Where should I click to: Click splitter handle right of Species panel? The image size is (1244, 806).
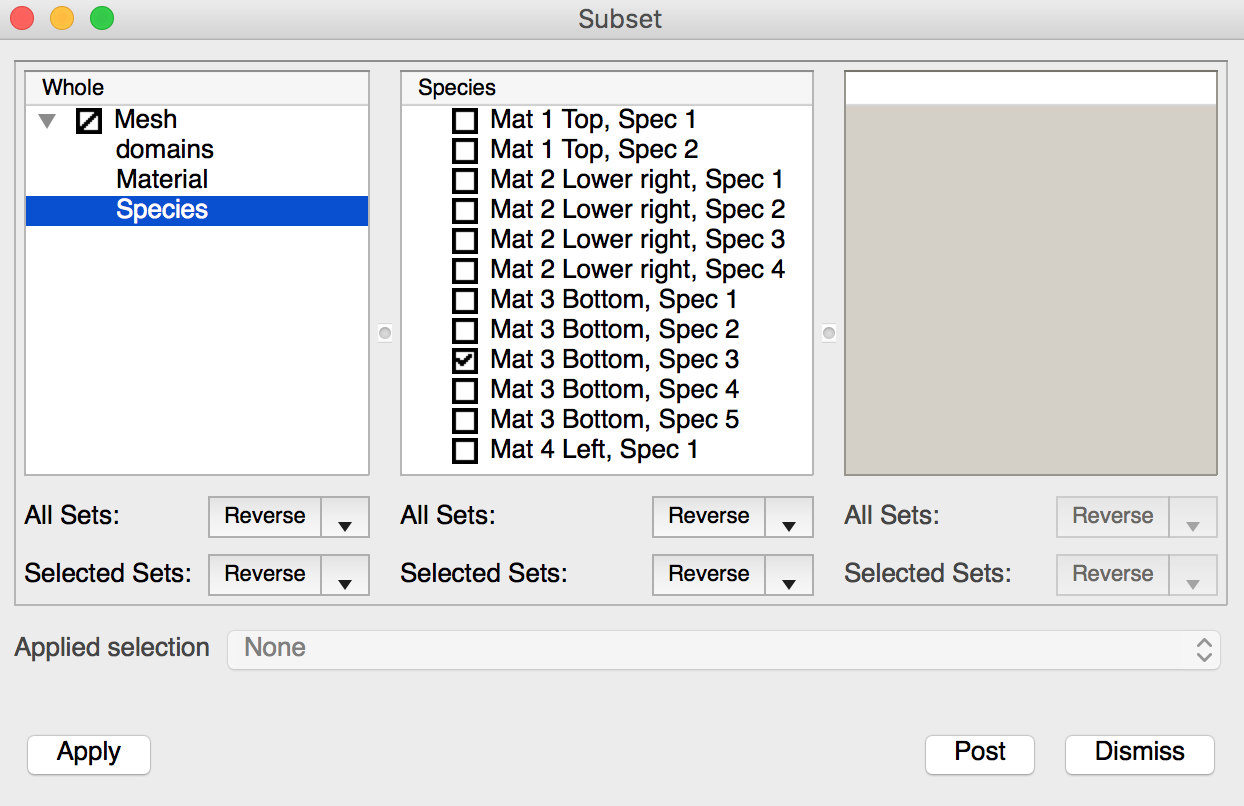828,333
